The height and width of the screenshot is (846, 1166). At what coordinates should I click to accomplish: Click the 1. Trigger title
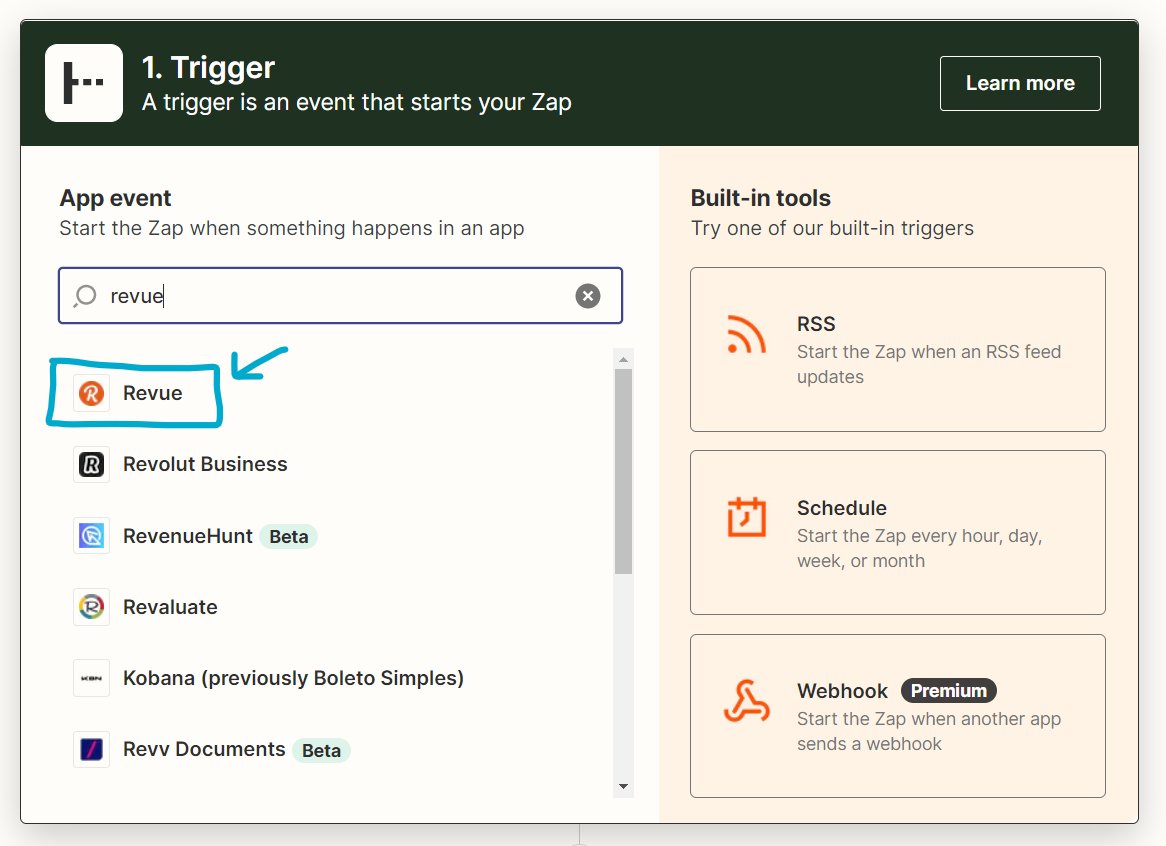(x=208, y=68)
